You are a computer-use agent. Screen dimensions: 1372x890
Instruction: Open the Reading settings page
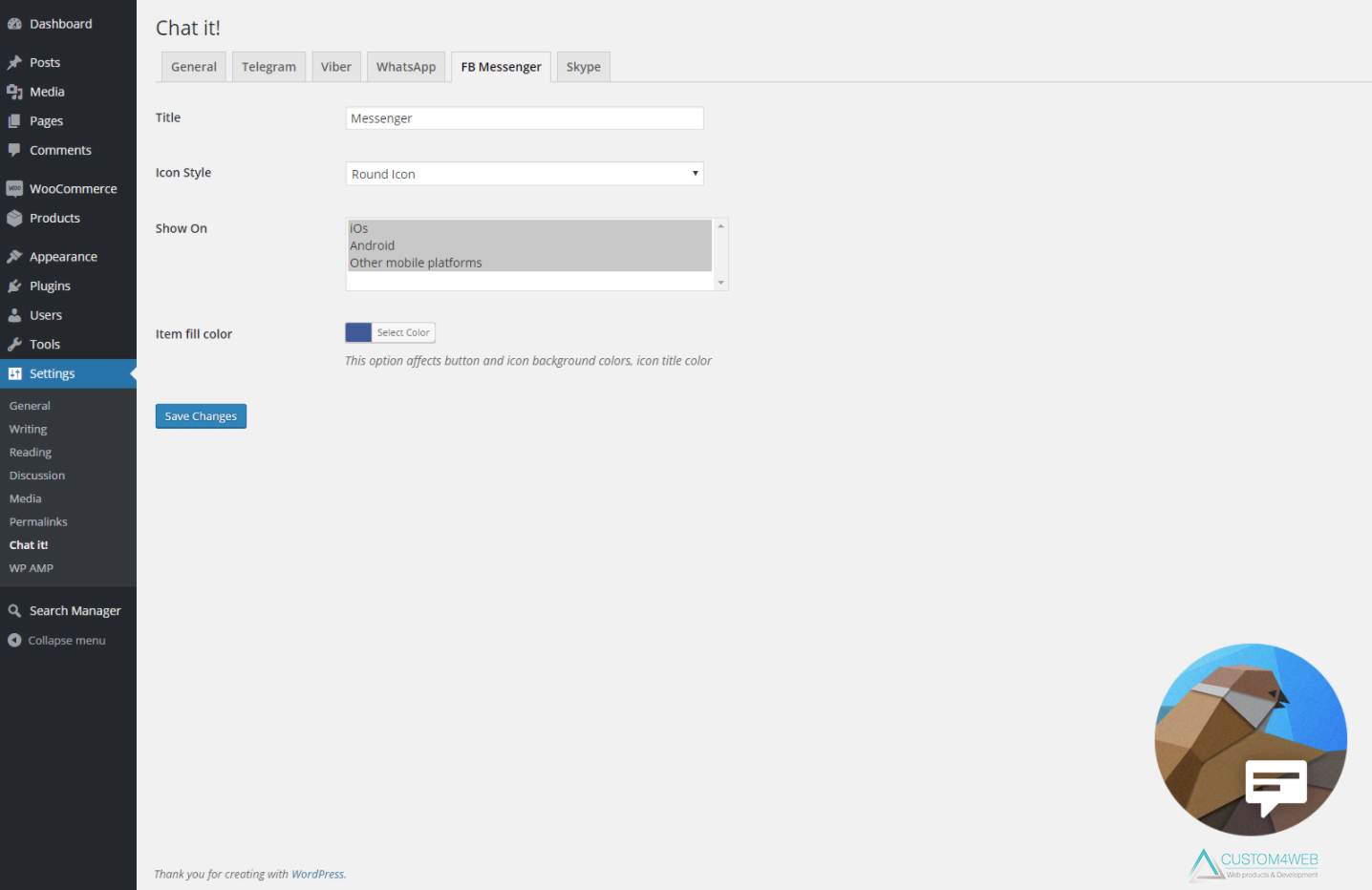[31, 453]
